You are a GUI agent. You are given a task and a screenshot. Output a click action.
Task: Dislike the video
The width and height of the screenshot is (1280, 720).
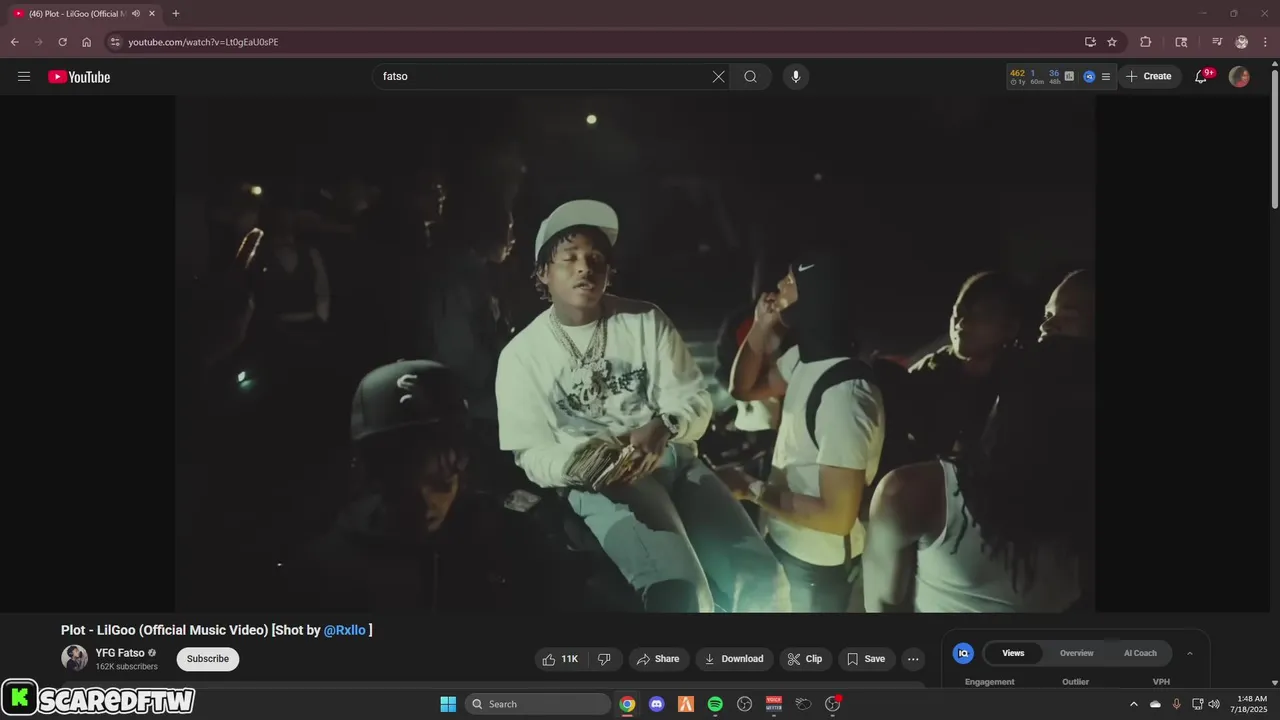(x=604, y=659)
